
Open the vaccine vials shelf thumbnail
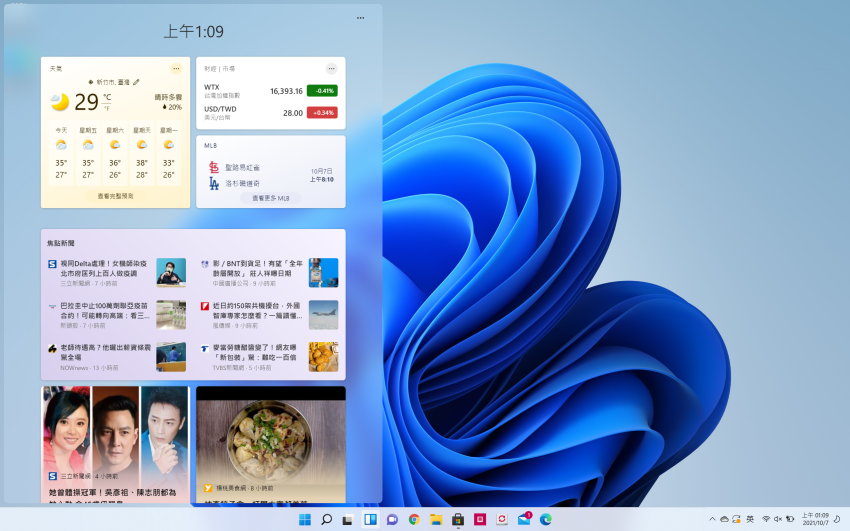171,315
